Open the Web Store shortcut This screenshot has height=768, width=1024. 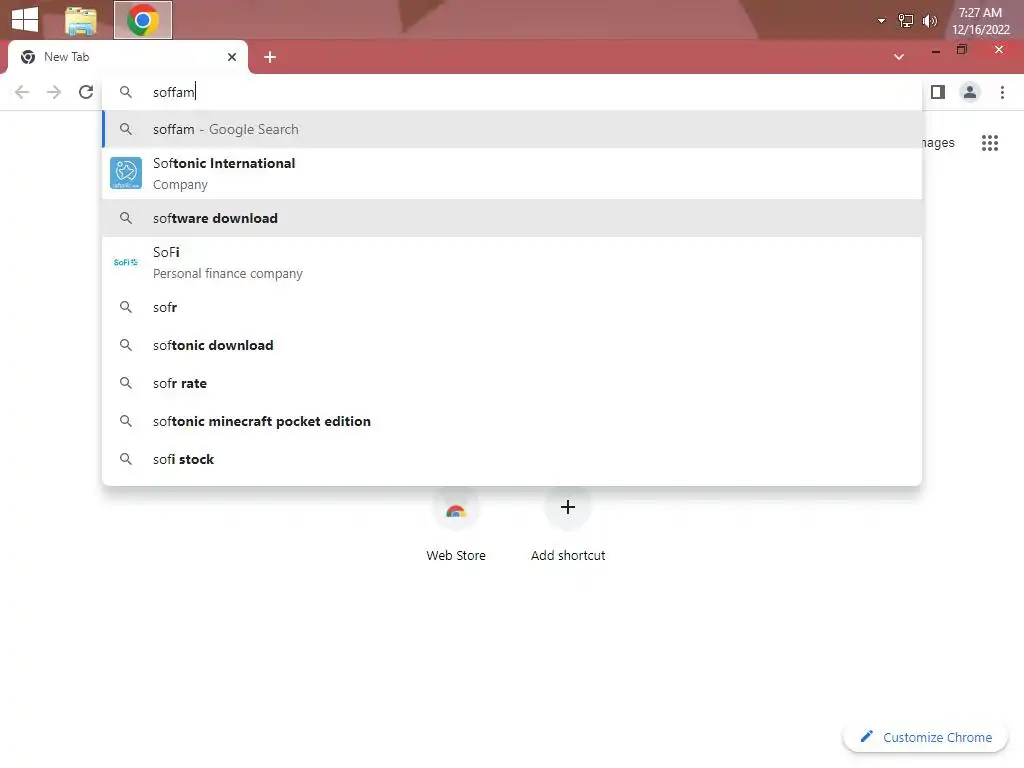point(456,525)
